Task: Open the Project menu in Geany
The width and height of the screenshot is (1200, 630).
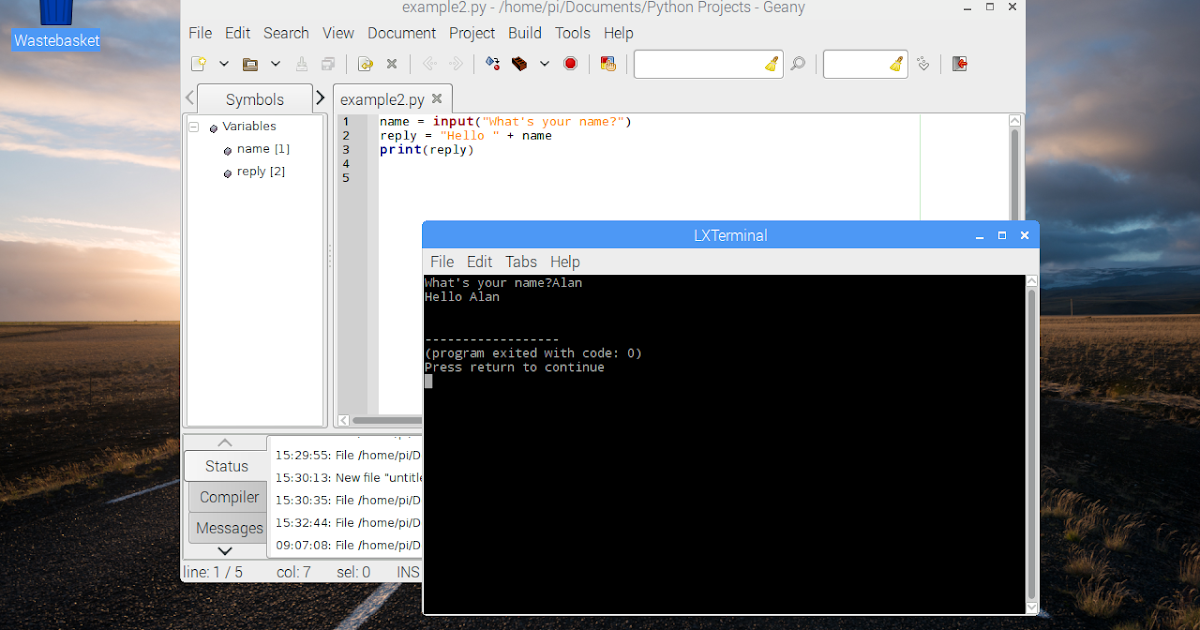Action: click(472, 33)
